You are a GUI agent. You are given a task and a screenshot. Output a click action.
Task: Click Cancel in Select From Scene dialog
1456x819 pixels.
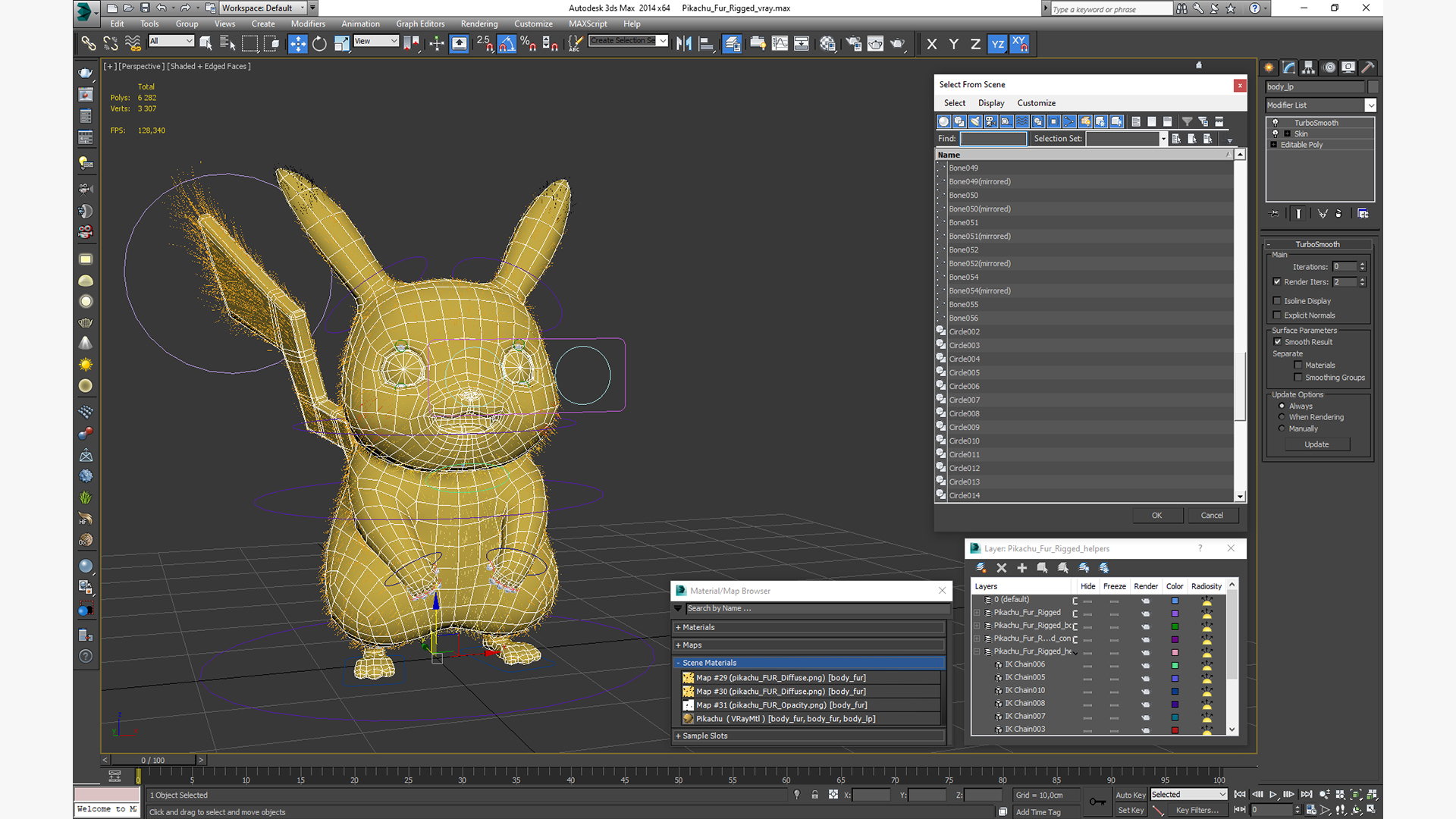[1212, 516]
